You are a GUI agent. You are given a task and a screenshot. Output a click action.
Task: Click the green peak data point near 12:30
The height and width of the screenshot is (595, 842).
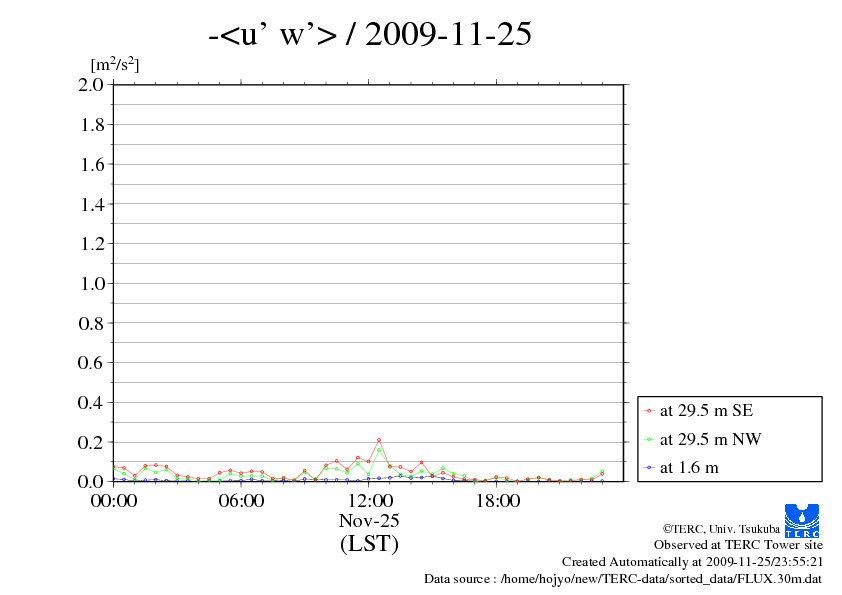(379, 450)
